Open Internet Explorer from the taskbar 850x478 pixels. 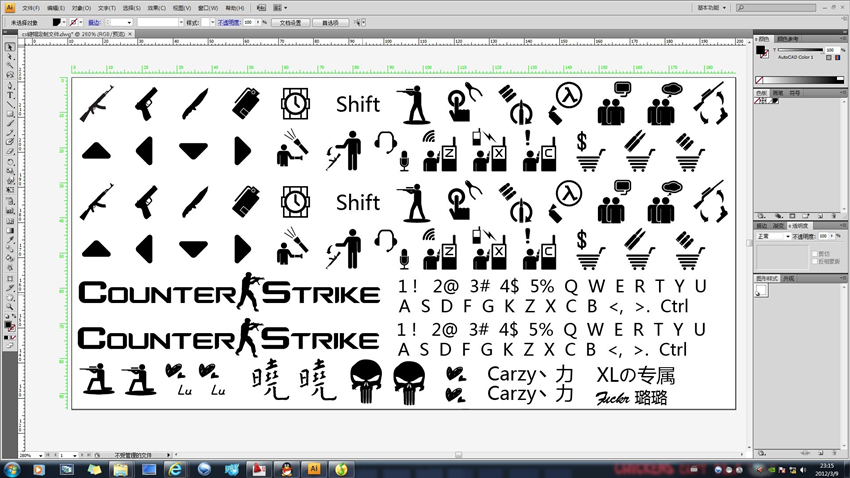(x=175, y=469)
